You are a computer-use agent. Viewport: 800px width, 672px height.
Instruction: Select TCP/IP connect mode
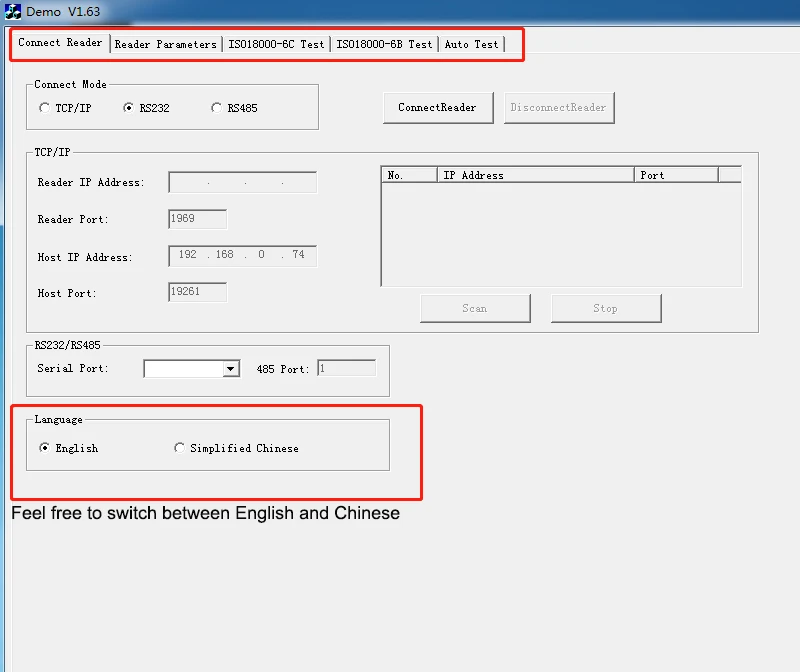[65, 108]
